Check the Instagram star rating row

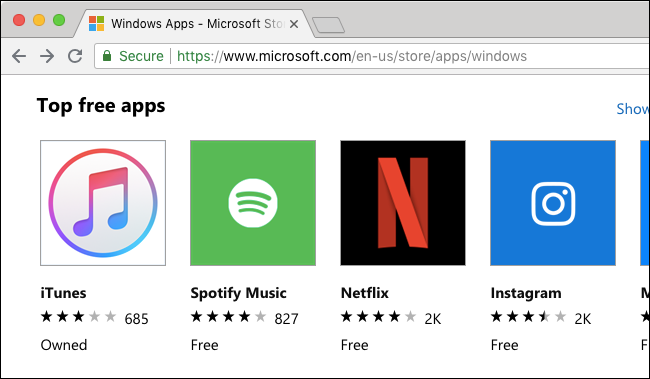tap(541, 318)
